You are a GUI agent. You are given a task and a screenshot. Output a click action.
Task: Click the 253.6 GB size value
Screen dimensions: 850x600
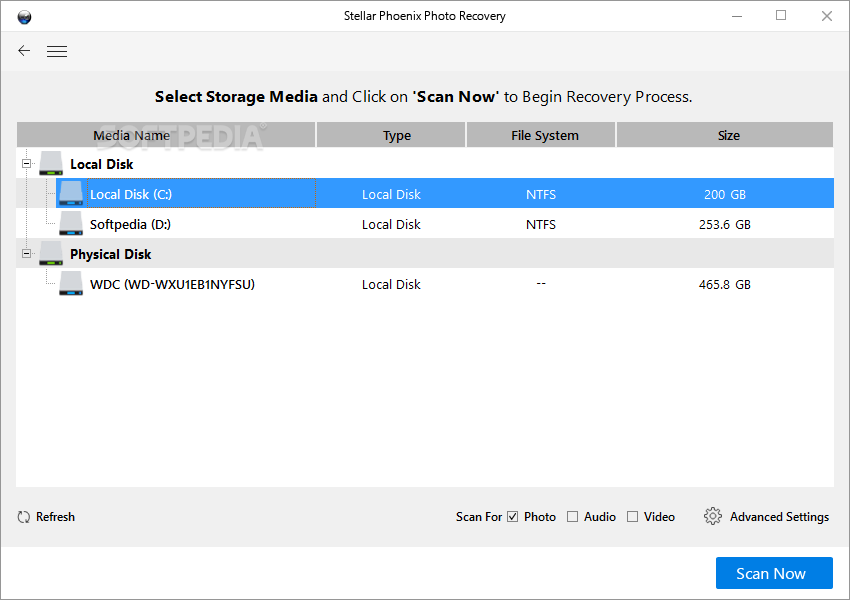[725, 224]
